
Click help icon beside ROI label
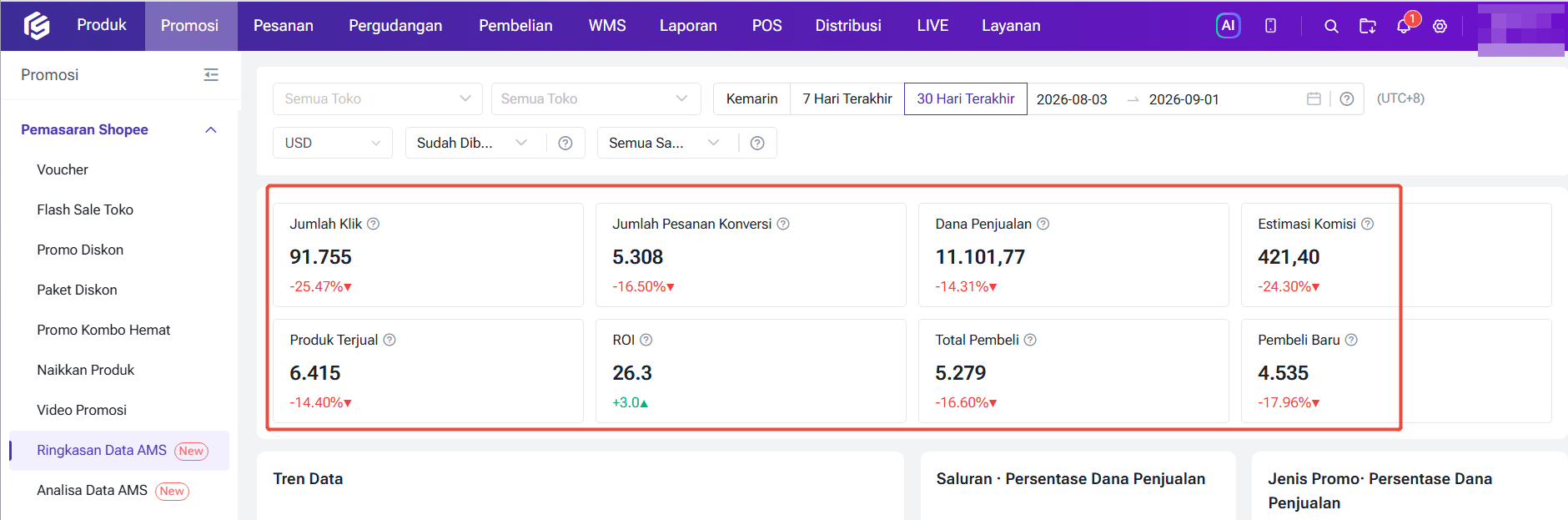(x=646, y=340)
